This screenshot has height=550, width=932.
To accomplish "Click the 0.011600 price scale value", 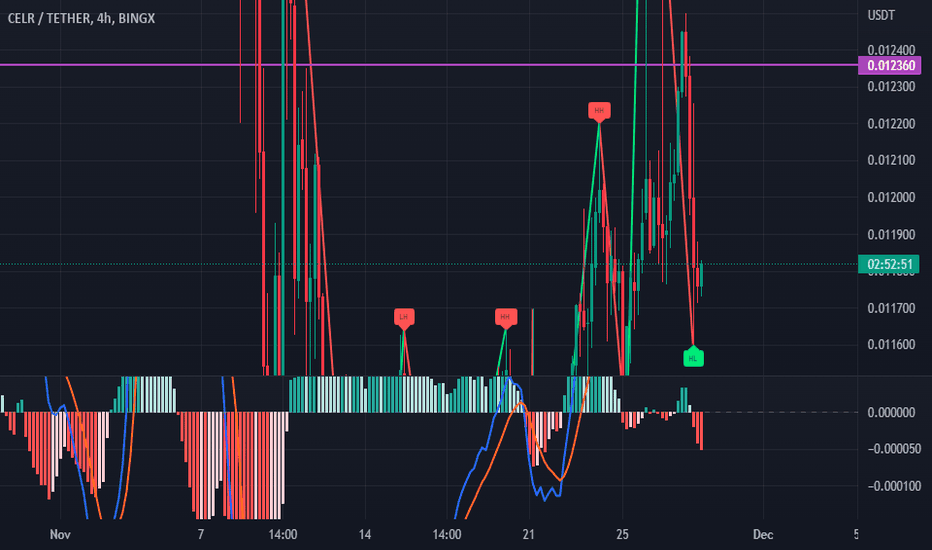I will 891,344.
